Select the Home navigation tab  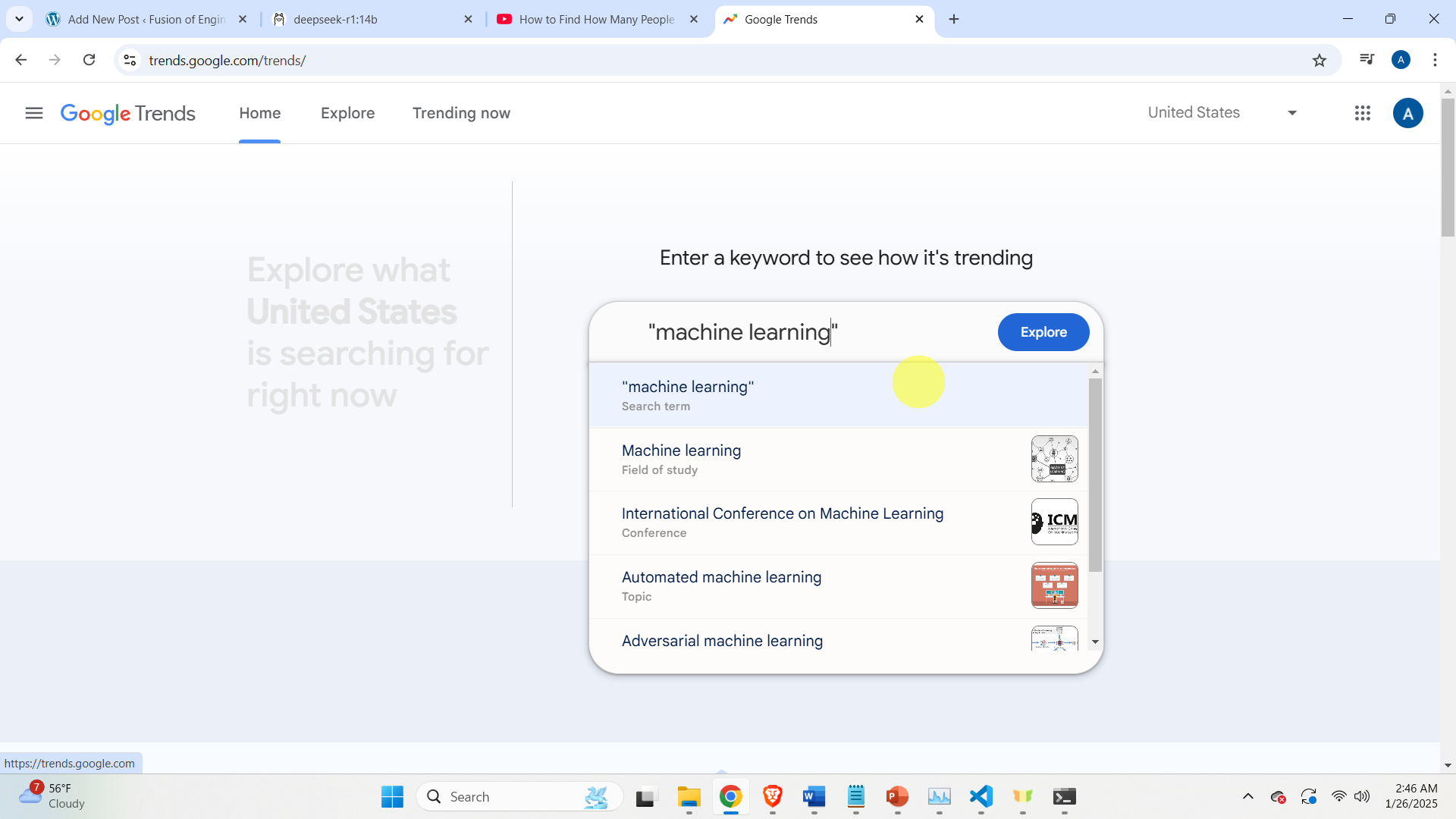[x=260, y=113]
